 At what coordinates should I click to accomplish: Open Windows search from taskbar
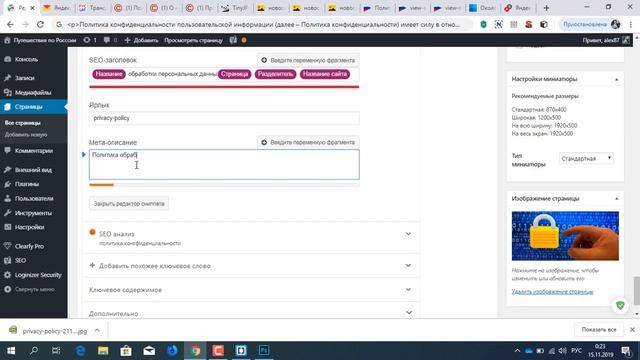tap(34, 351)
